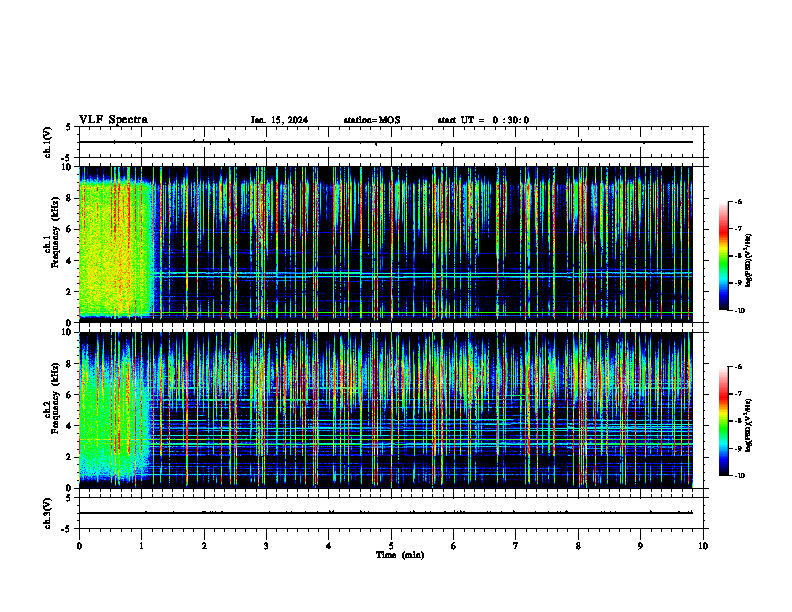Click the "station=MOS" header label
Viewport: 792px width, 612px height.
tap(372, 120)
